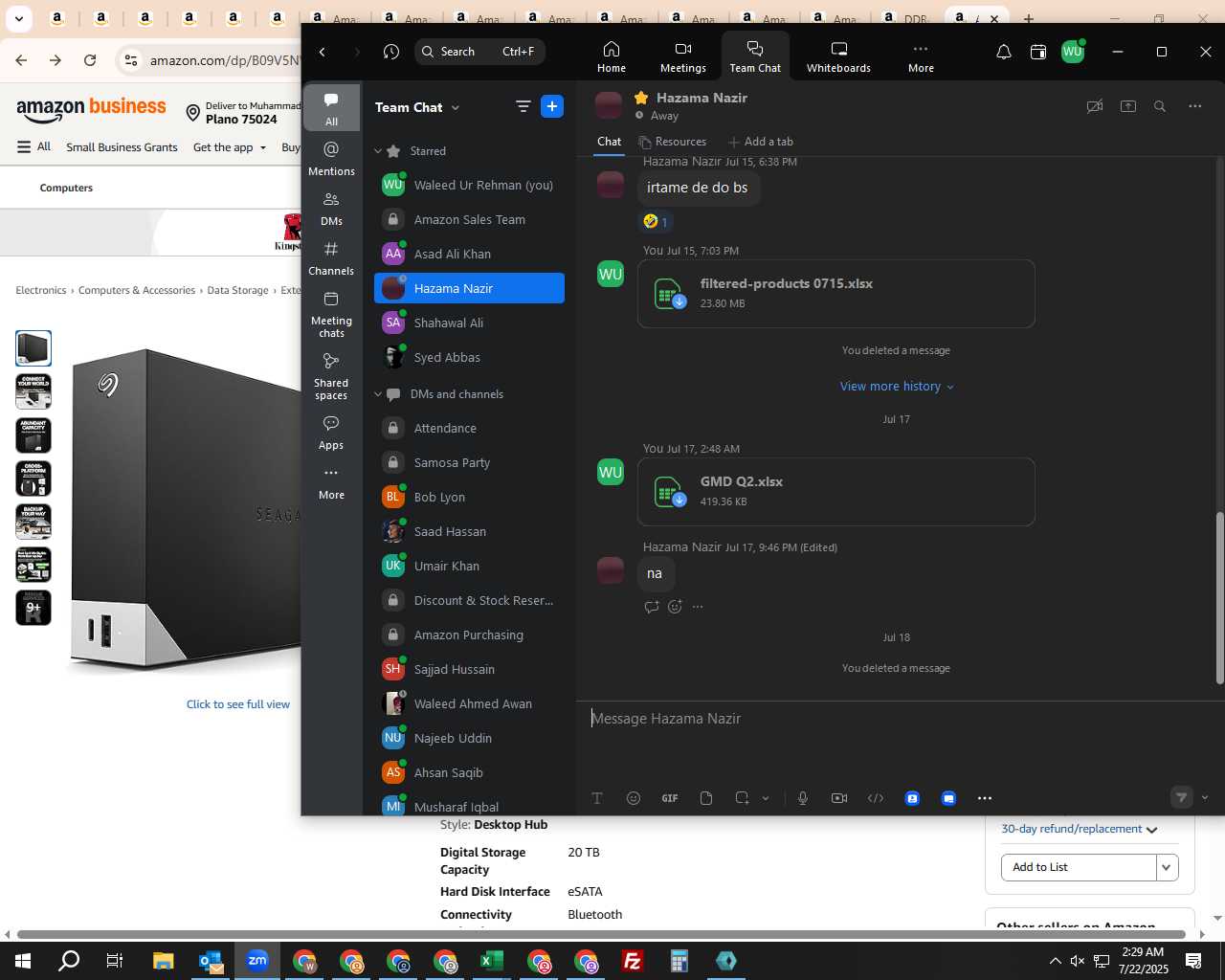The width and height of the screenshot is (1225, 980).
Task: Open the Meetings tab
Action: click(x=683, y=56)
